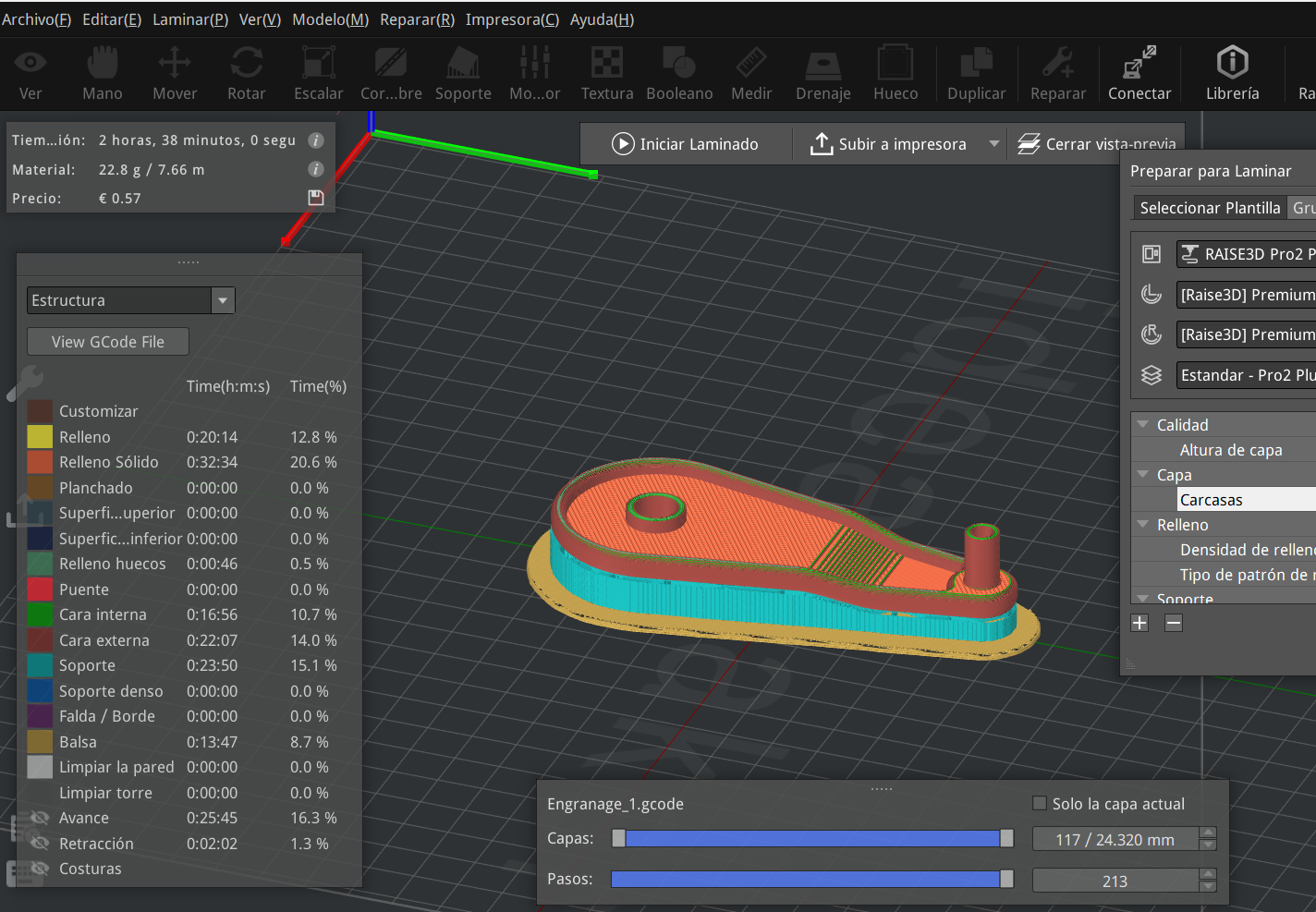This screenshot has height=912, width=1316.
Task: Open the Laminar menu
Action: click(189, 19)
